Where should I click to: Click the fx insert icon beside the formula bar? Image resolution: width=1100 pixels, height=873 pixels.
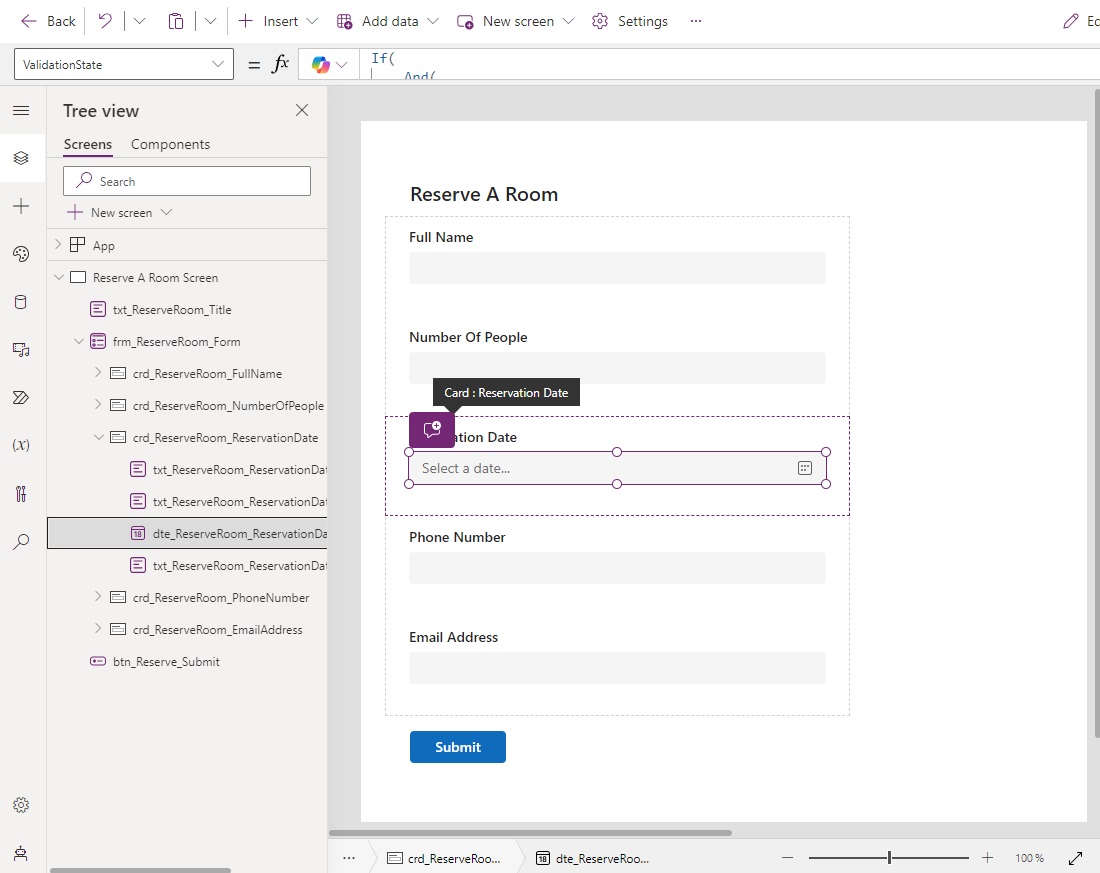click(x=279, y=64)
